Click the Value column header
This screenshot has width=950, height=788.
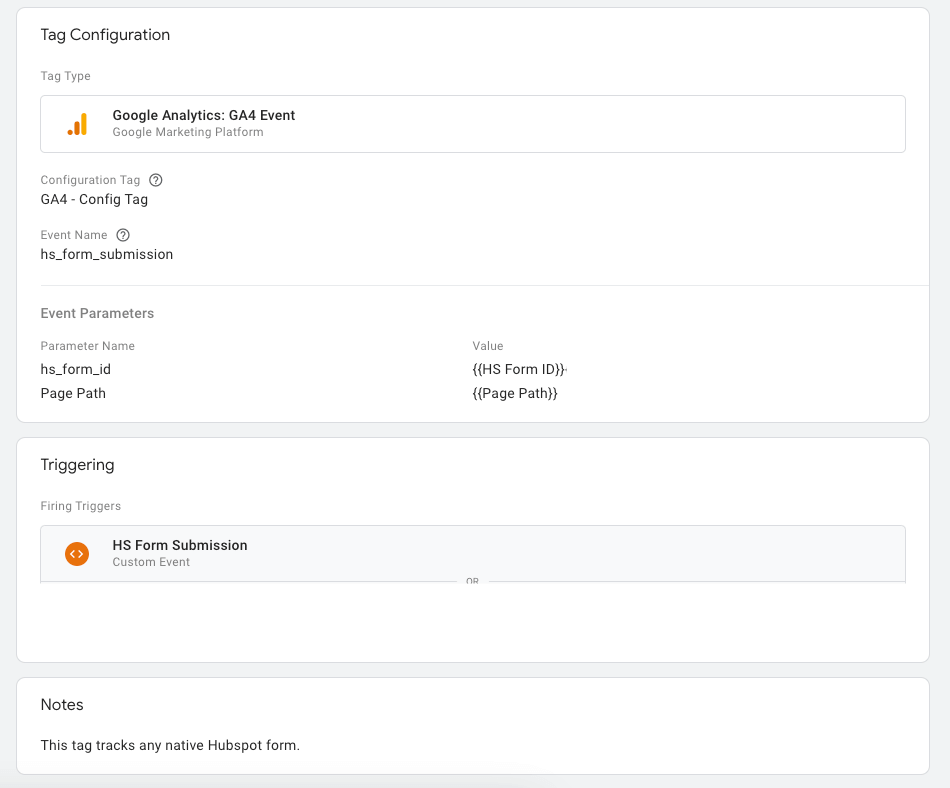tap(488, 346)
